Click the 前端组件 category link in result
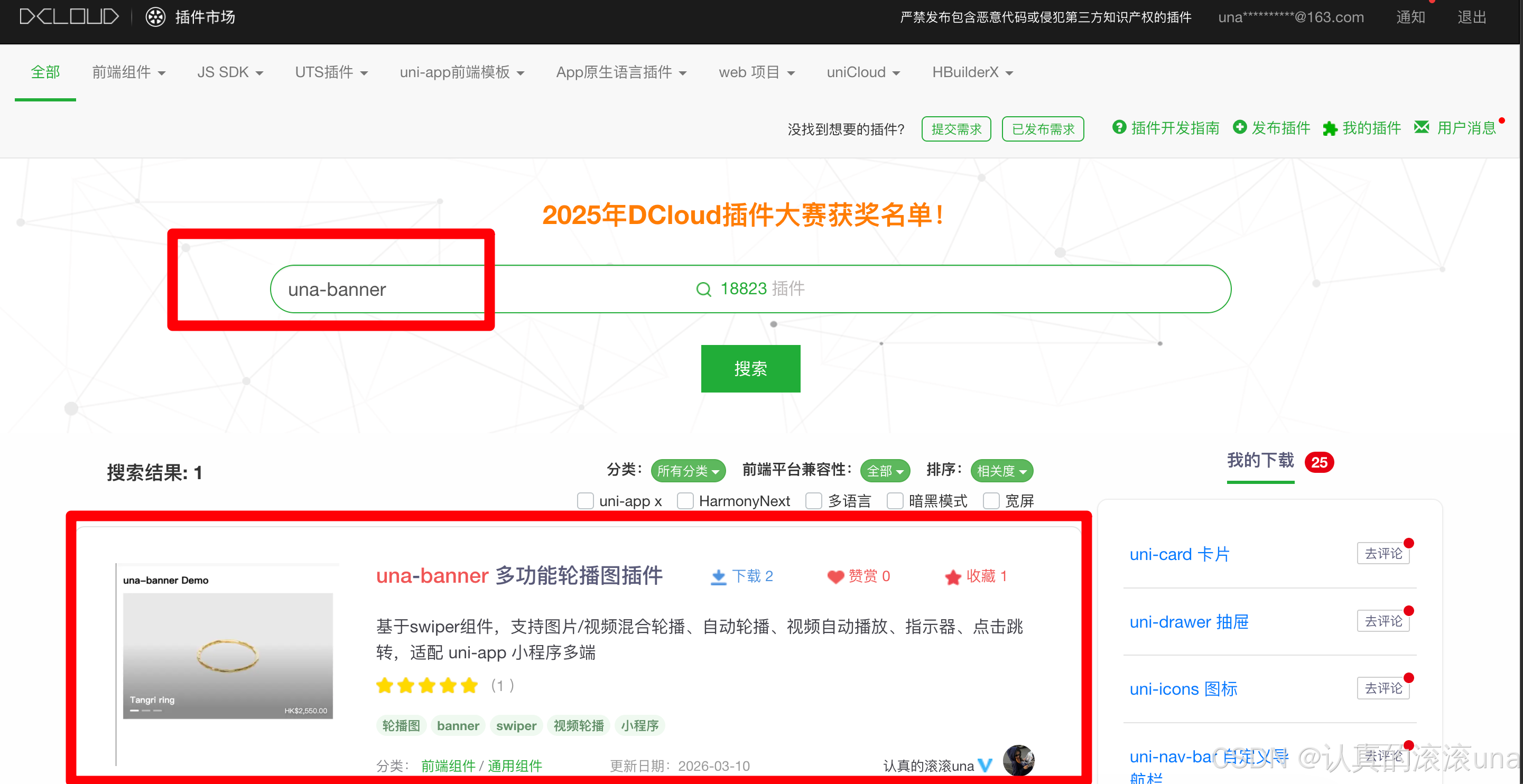 pos(448,766)
